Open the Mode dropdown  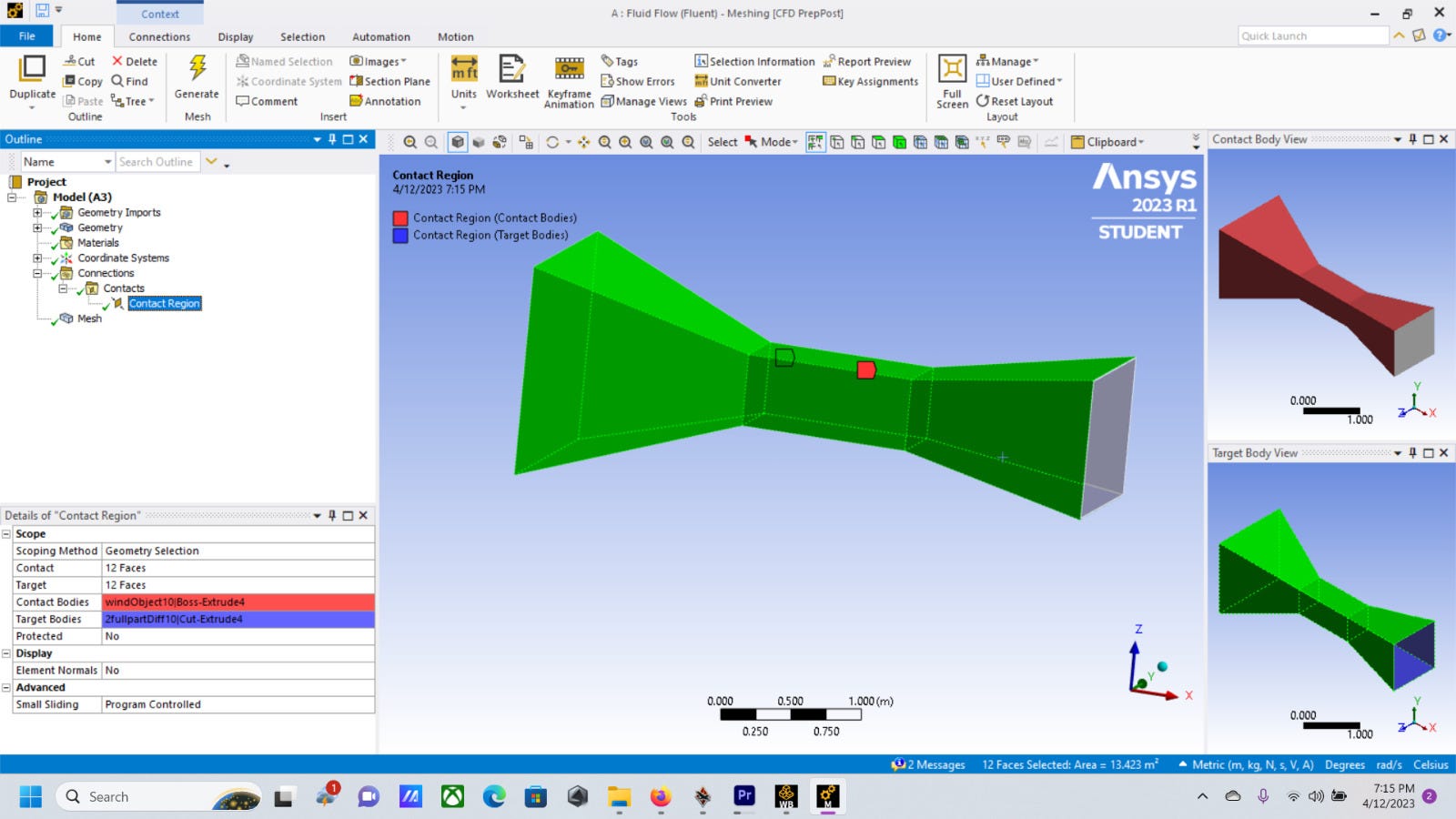pyautogui.click(x=772, y=142)
